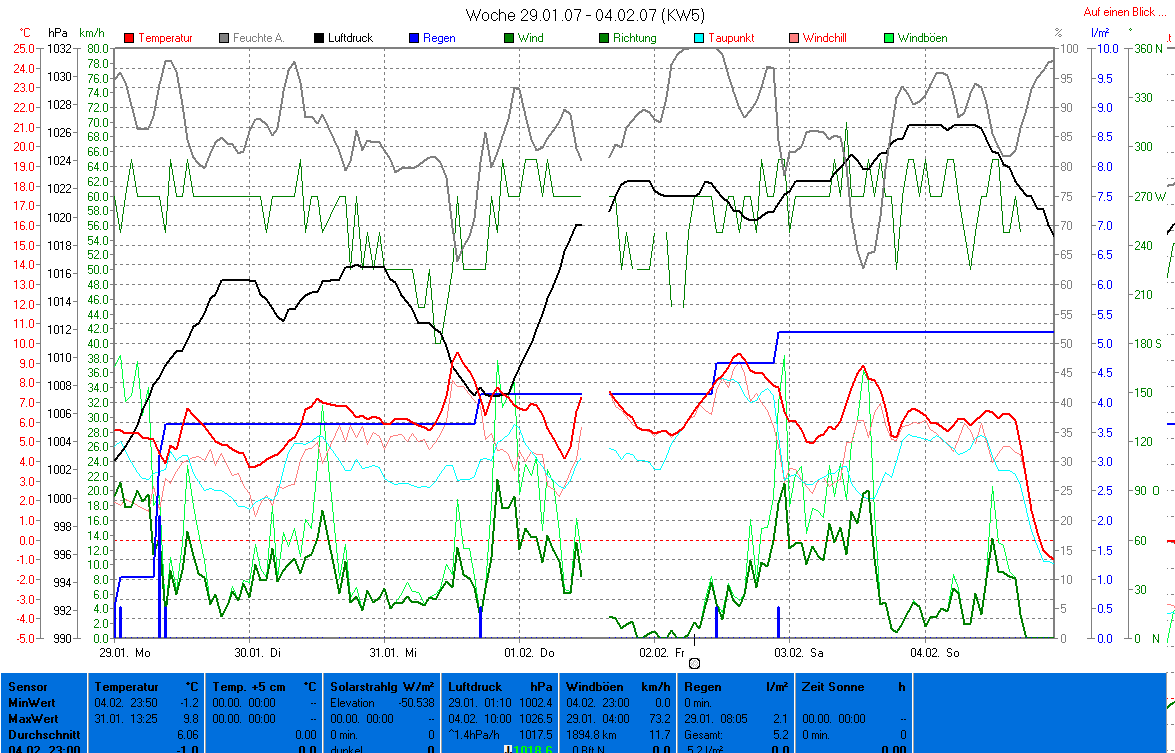
Task: Open the 'Auf einen Blick ...' link
Action: pyautogui.click(x=1125, y=13)
